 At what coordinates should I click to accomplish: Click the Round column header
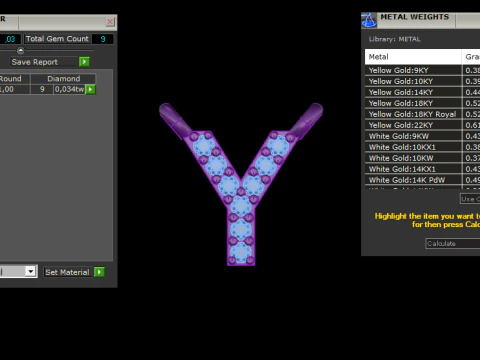coord(15,79)
